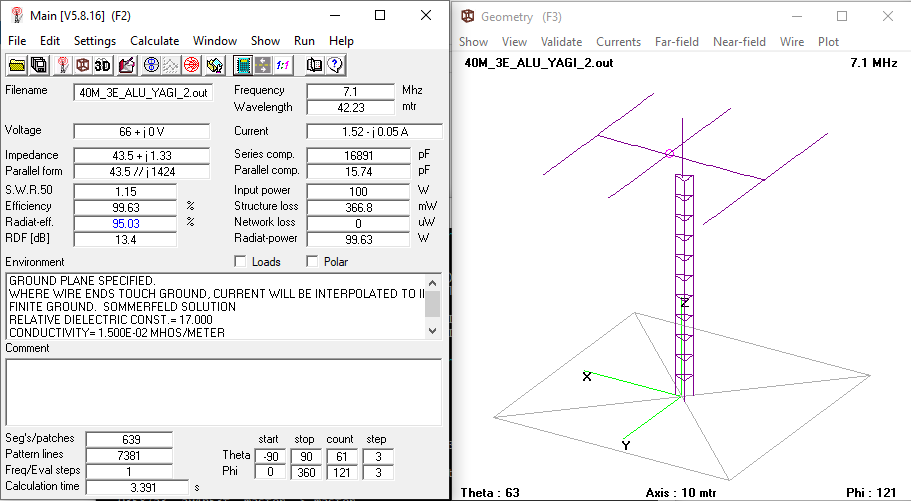The image size is (911, 501).
Task: Click the Voltage field 66 + j 0 V
Action: (x=141, y=132)
